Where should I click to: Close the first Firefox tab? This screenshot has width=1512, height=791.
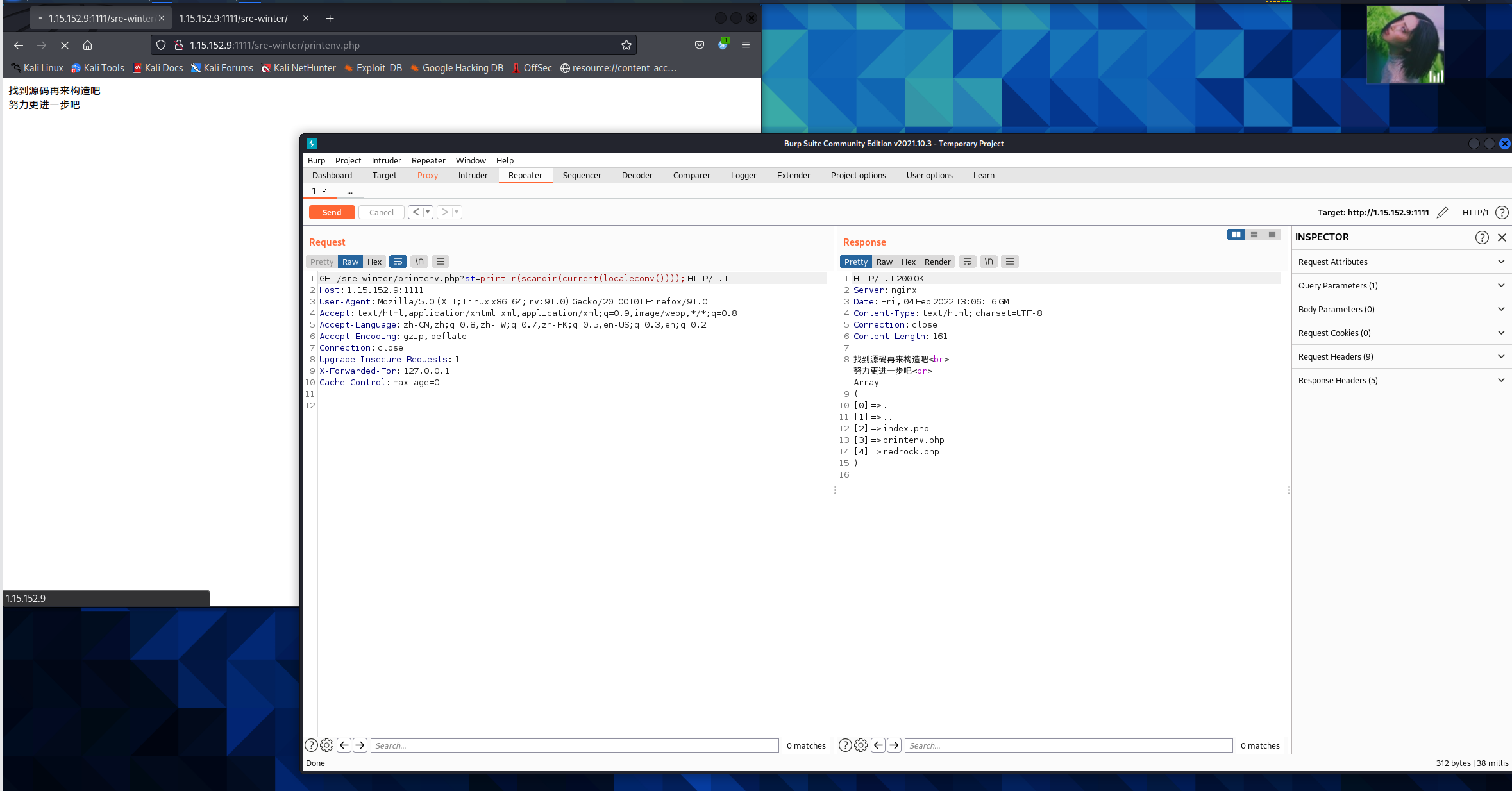coord(162,18)
